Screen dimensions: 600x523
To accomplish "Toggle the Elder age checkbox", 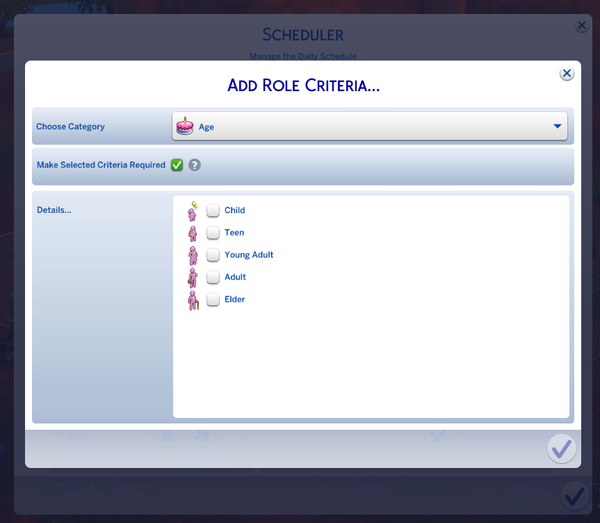I will pyautogui.click(x=213, y=300).
